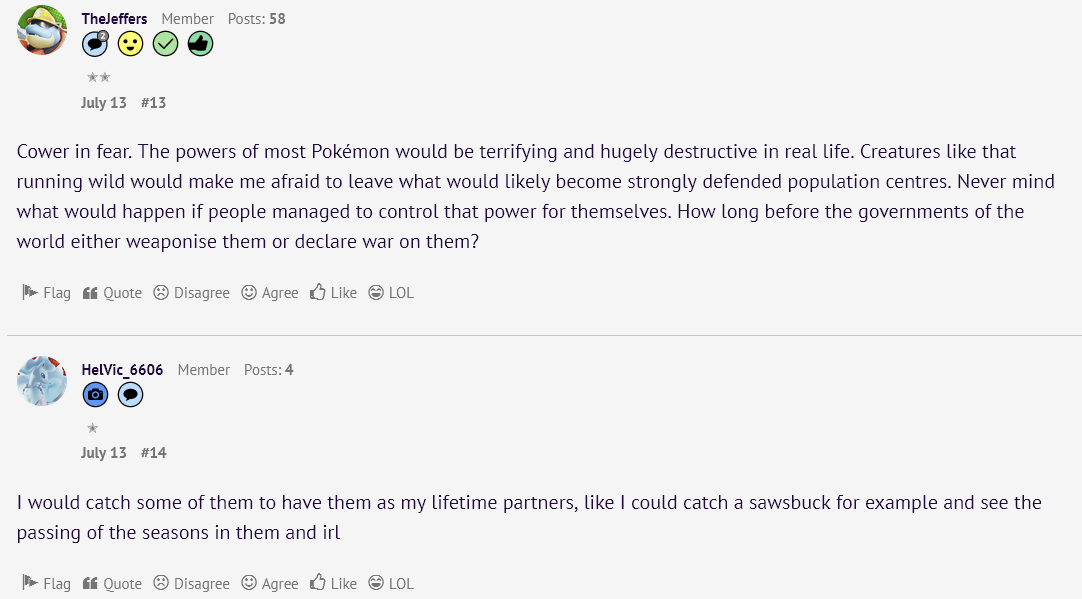Open TheJeffers profile avatar
Image resolution: width=1082 pixels, height=599 pixels.
point(42,29)
